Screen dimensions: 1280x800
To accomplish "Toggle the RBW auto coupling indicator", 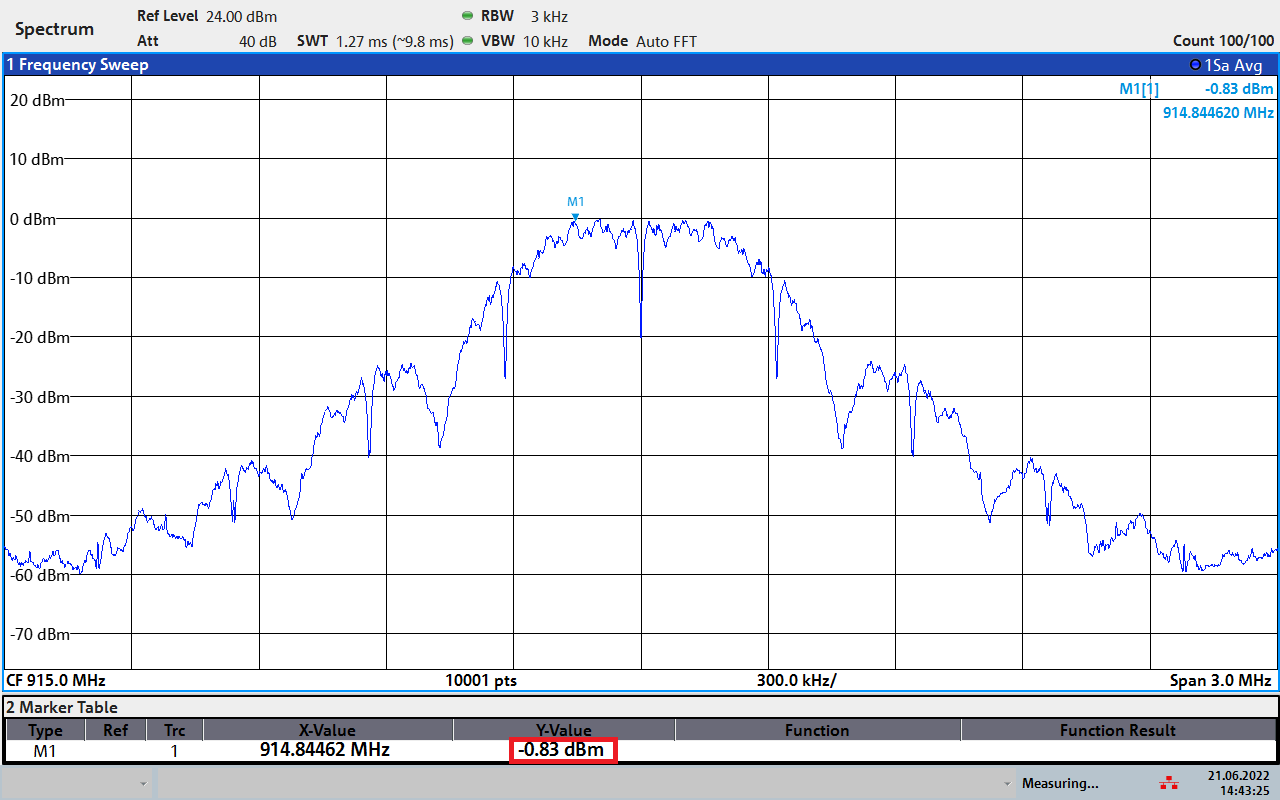I will pos(467,16).
